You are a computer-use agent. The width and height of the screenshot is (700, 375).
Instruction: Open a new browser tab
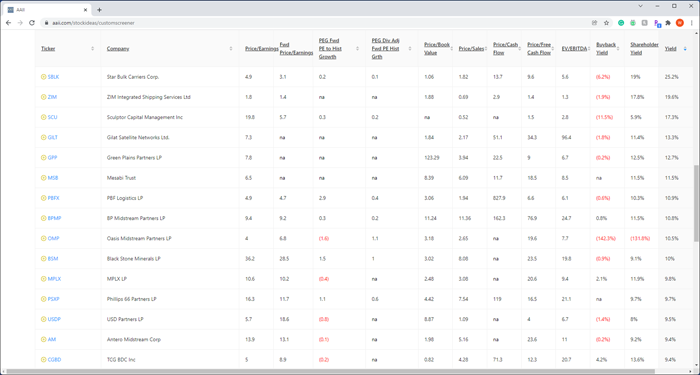[99, 10]
